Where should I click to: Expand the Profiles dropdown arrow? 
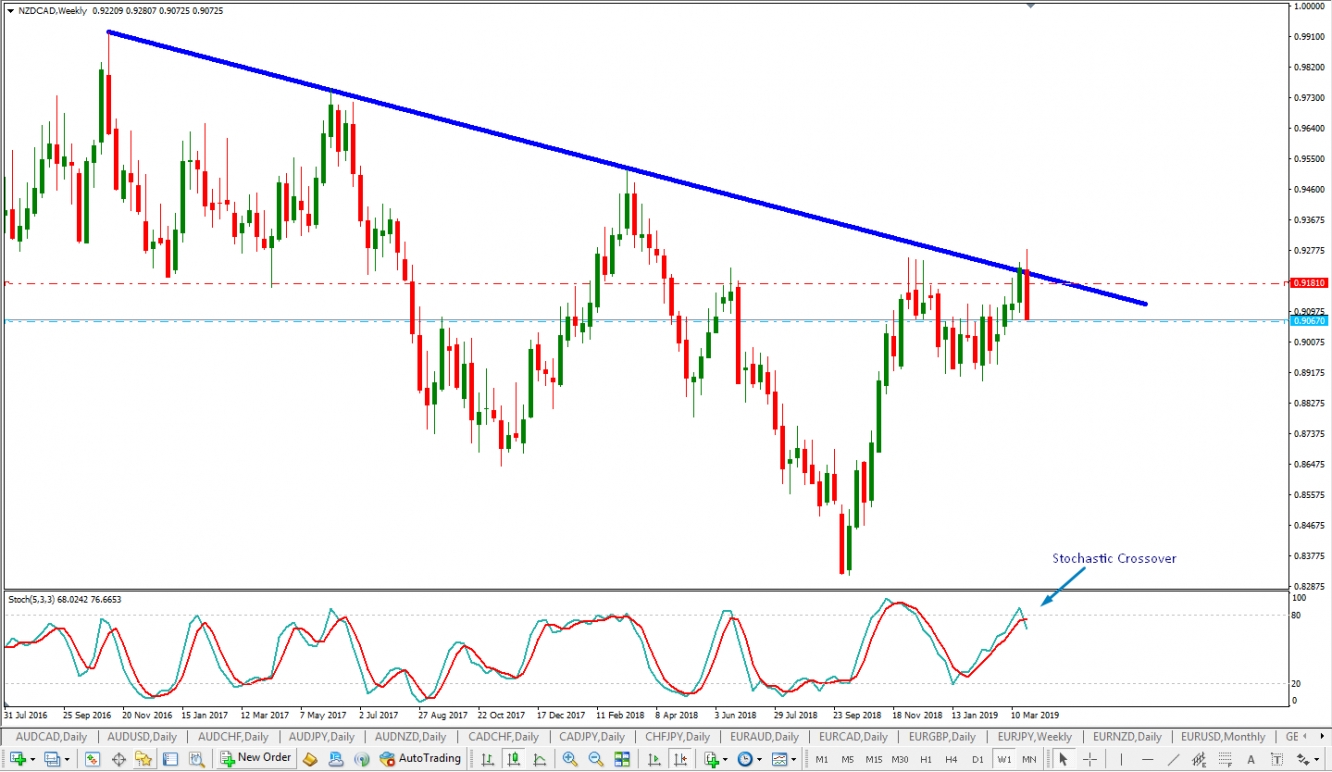point(67,759)
